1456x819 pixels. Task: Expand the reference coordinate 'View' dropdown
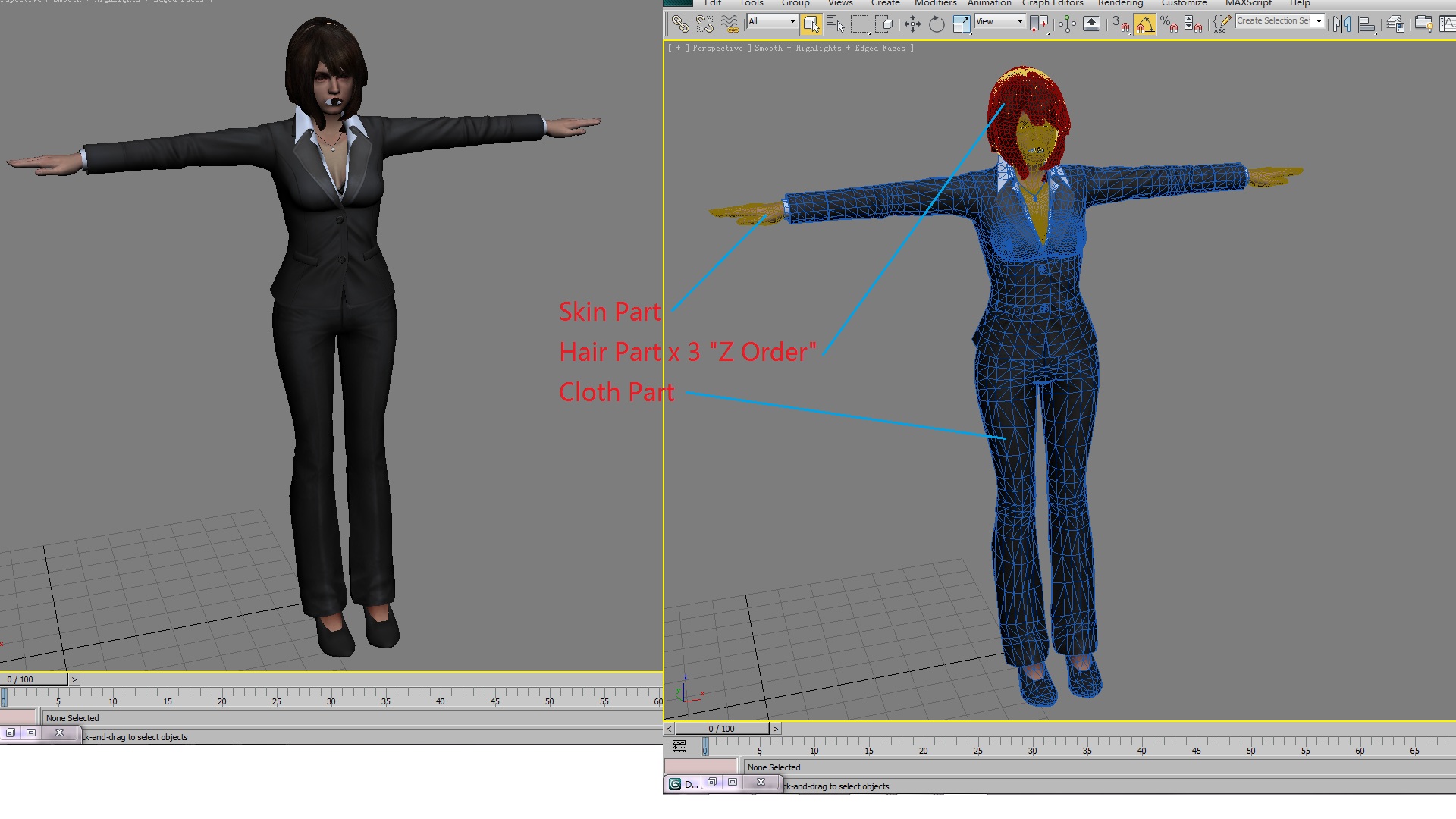click(x=999, y=21)
